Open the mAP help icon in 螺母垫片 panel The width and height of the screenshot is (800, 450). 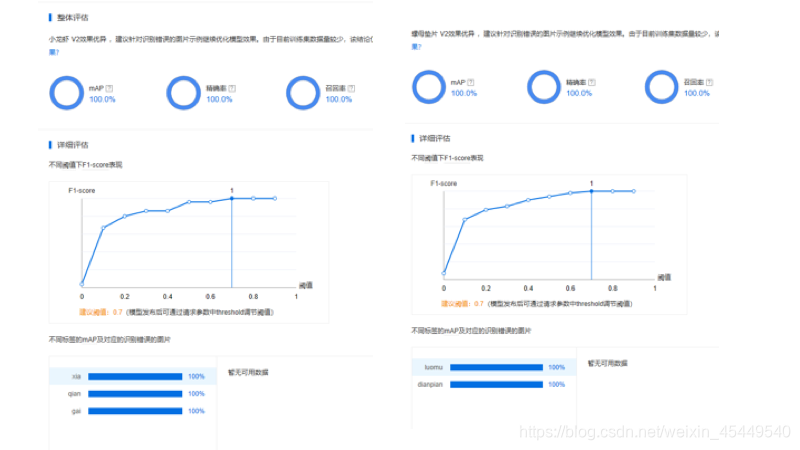tap(470, 82)
